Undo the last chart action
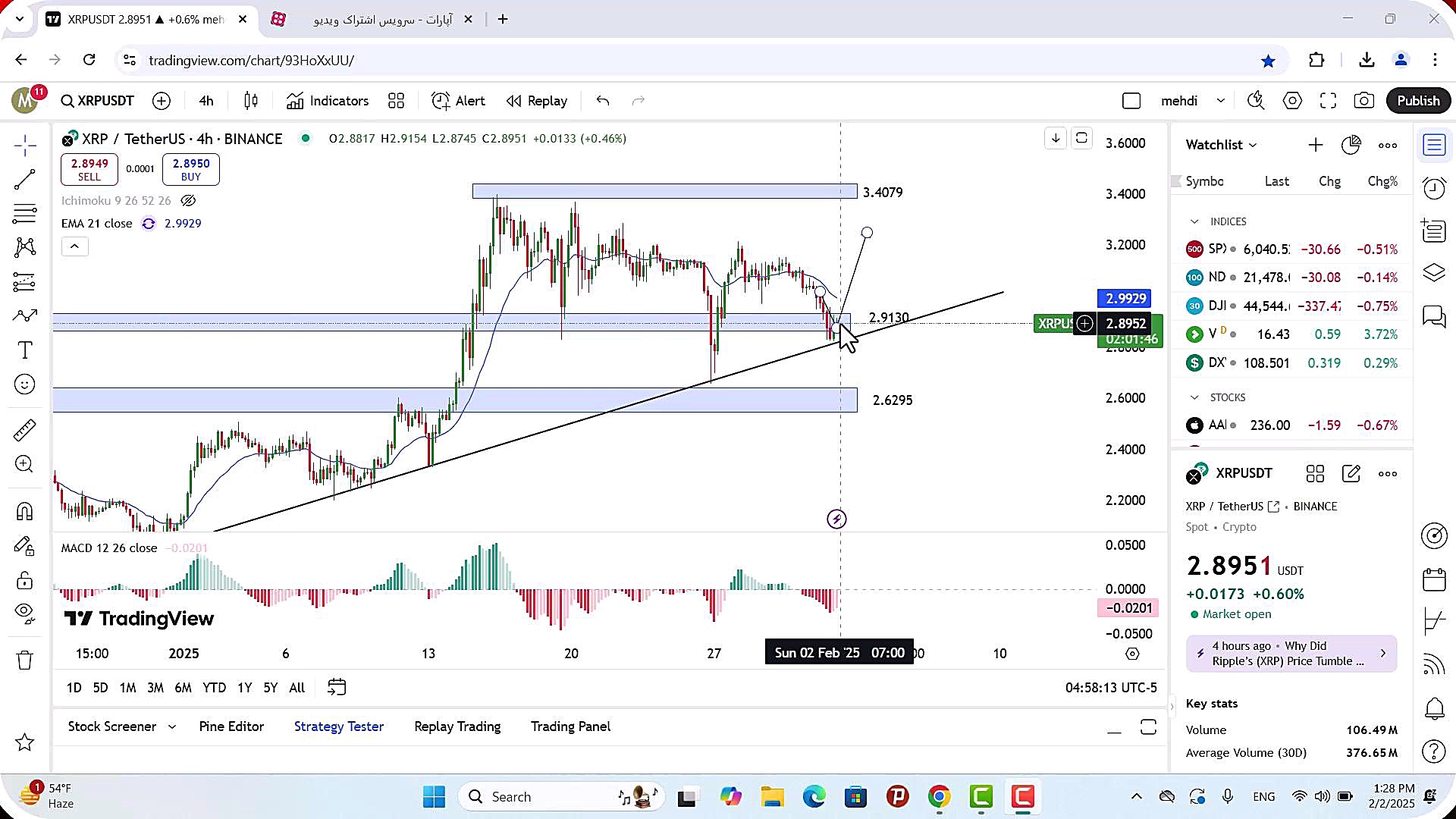This screenshot has width=1456, height=819. [x=603, y=101]
